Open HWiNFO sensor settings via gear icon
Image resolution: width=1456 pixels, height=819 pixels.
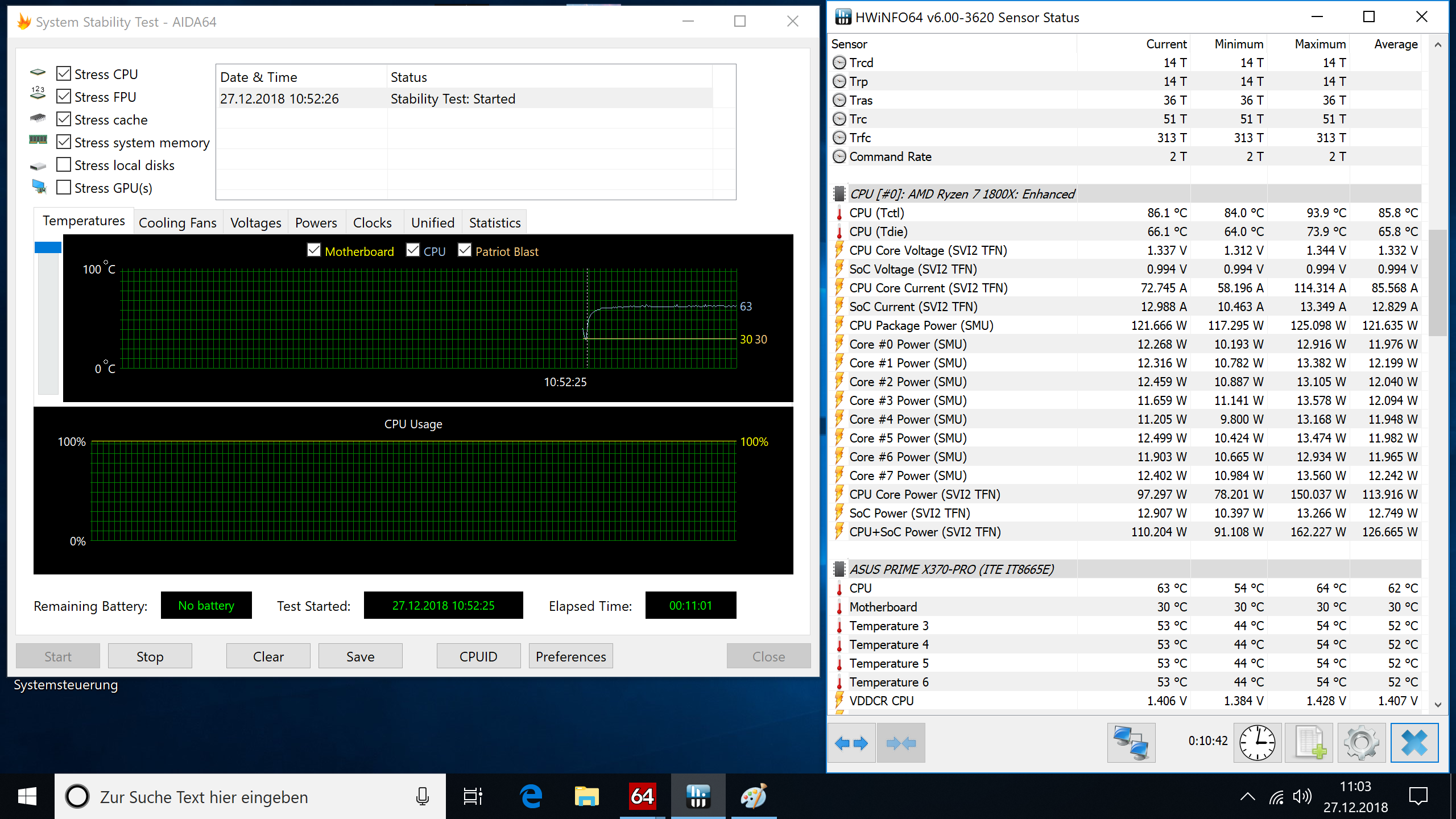pyautogui.click(x=1362, y=743)
